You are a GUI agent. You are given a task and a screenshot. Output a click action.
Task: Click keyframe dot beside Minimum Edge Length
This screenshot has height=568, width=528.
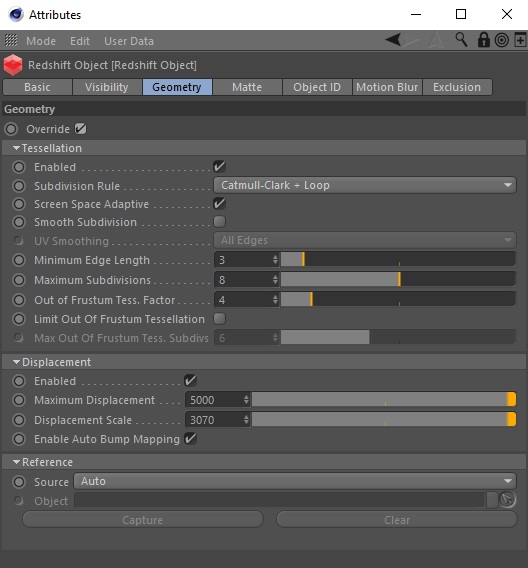19,260
